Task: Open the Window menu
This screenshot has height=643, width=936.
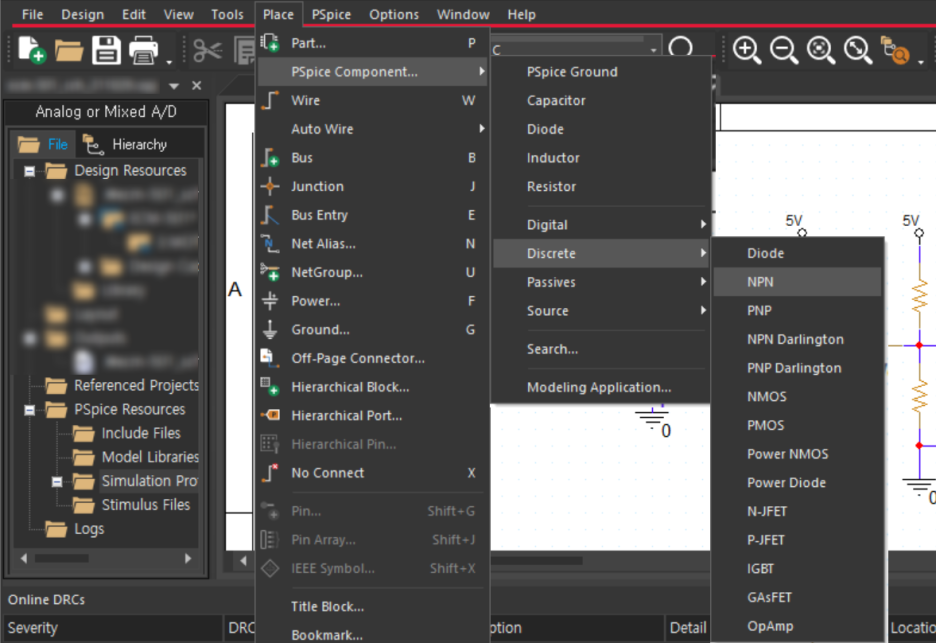Action: [x=463, y=14]
